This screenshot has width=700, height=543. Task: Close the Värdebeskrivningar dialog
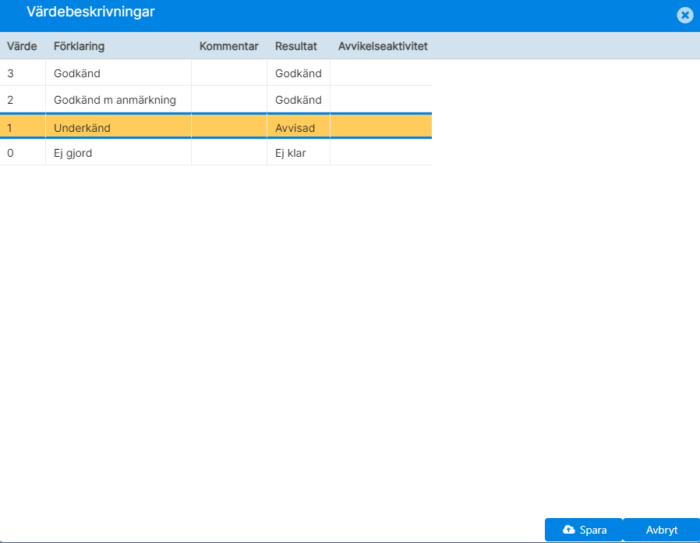(684, 15)
